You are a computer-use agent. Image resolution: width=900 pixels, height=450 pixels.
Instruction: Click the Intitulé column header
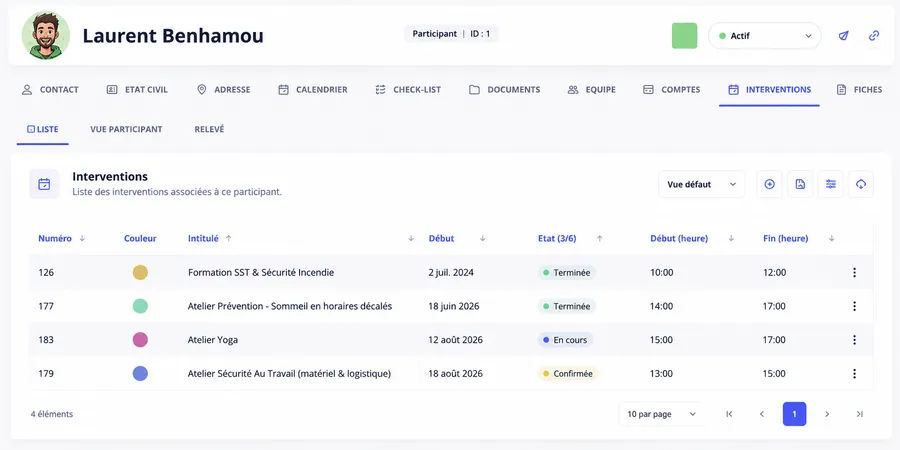(203, 238)
